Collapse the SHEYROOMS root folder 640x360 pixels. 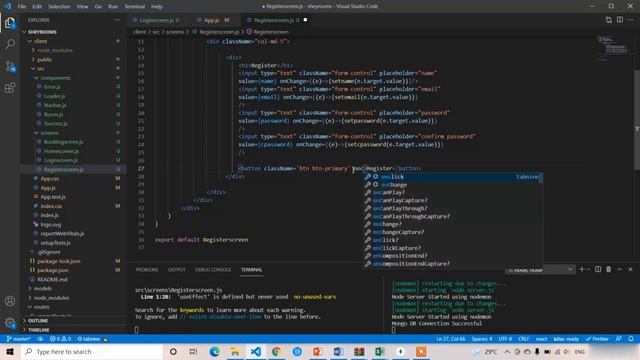[73, 32]
